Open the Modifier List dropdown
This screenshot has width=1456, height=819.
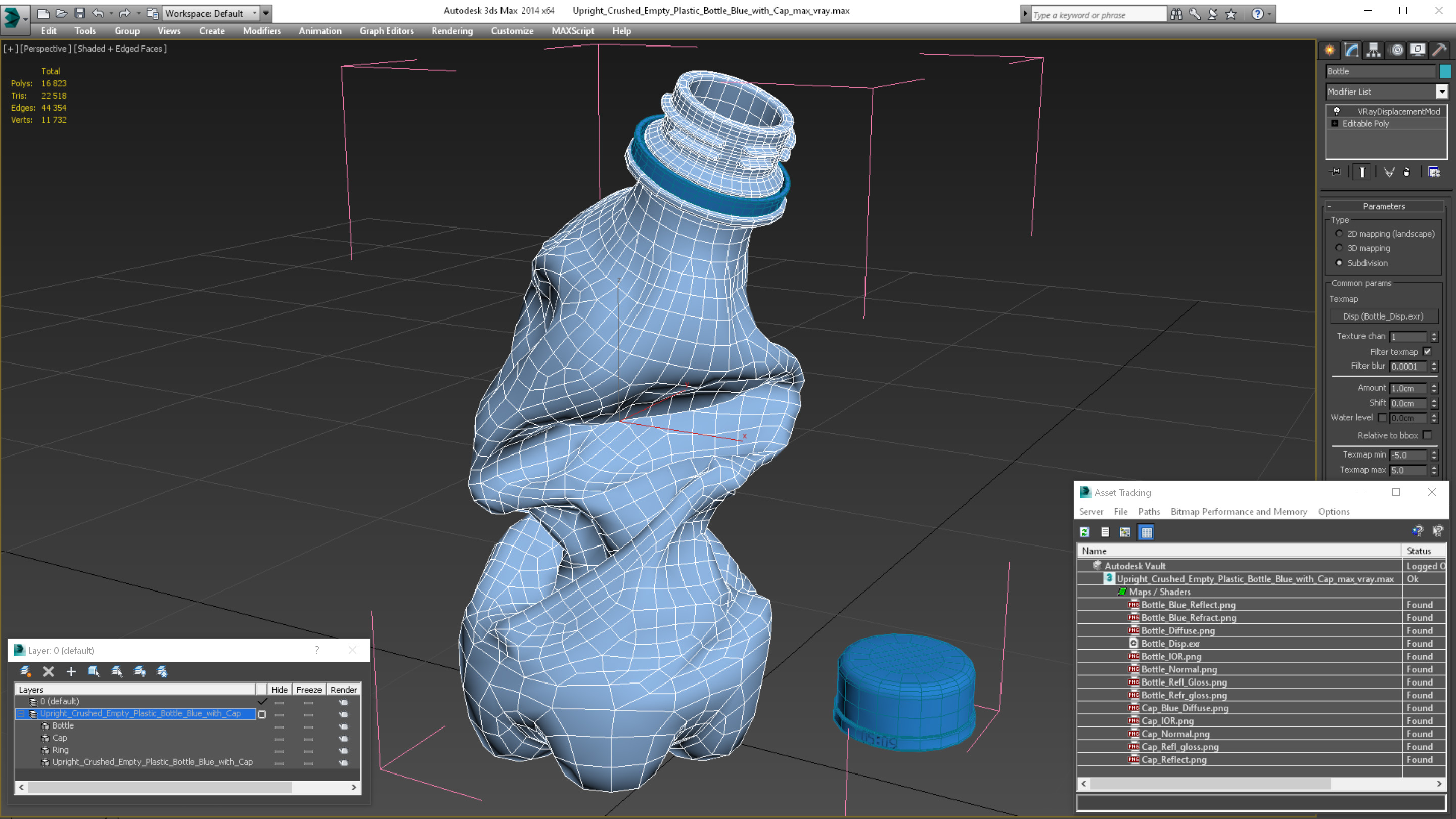pyautogui.click(x=1441, y=92)
